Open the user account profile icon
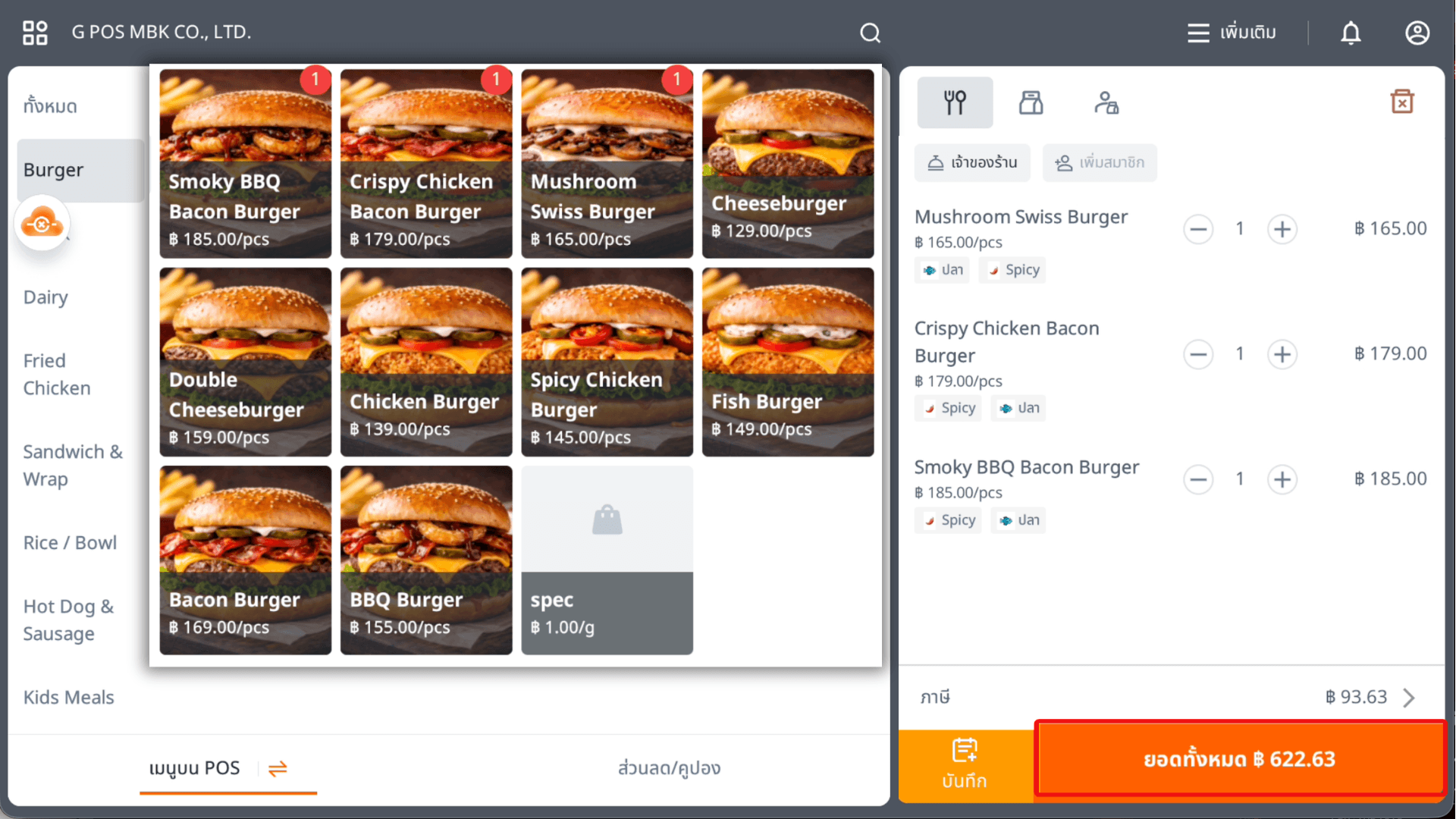 coord(1417,33)
